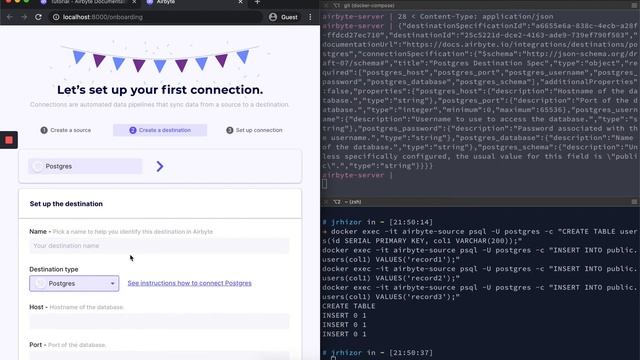This screenshot has width=640, height=360.
Task: Reload the localhost onboarding page
Action: click(x=38, y=17)
